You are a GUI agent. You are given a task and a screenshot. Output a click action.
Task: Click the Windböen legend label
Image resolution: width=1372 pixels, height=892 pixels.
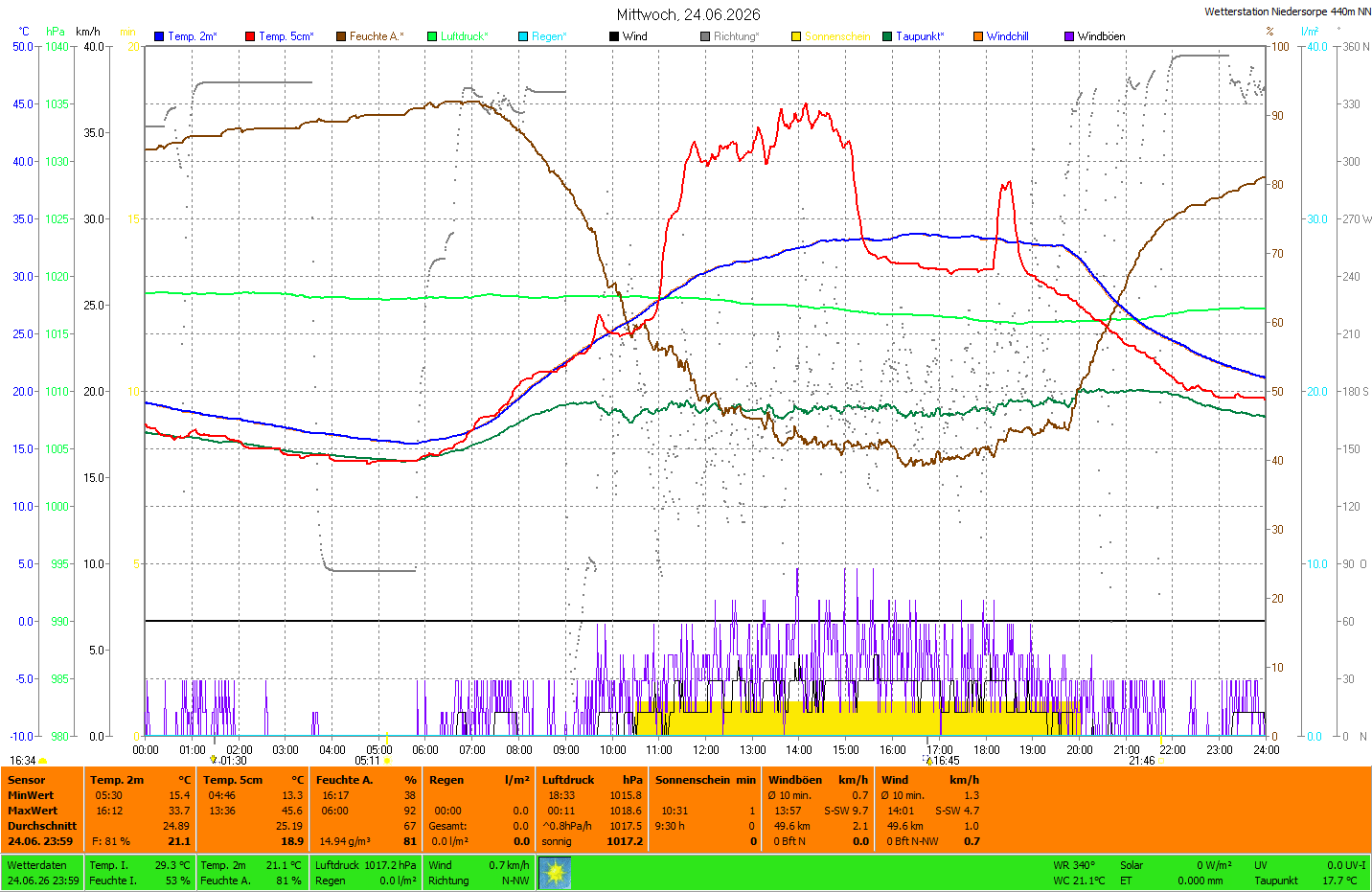[1102, 36]
